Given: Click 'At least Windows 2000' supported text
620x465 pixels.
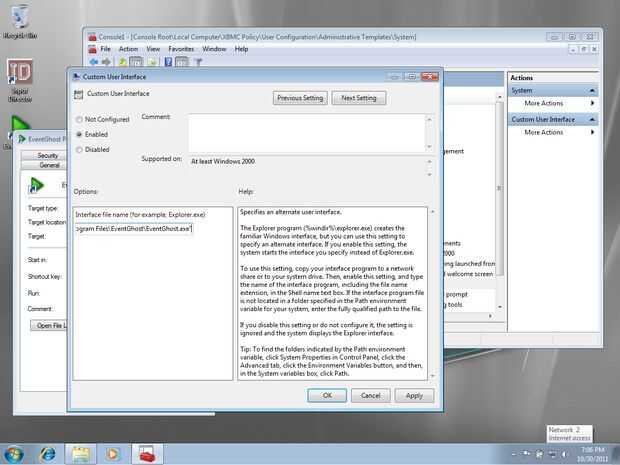Looking at the screenshot, I should (x=223, y=161).
